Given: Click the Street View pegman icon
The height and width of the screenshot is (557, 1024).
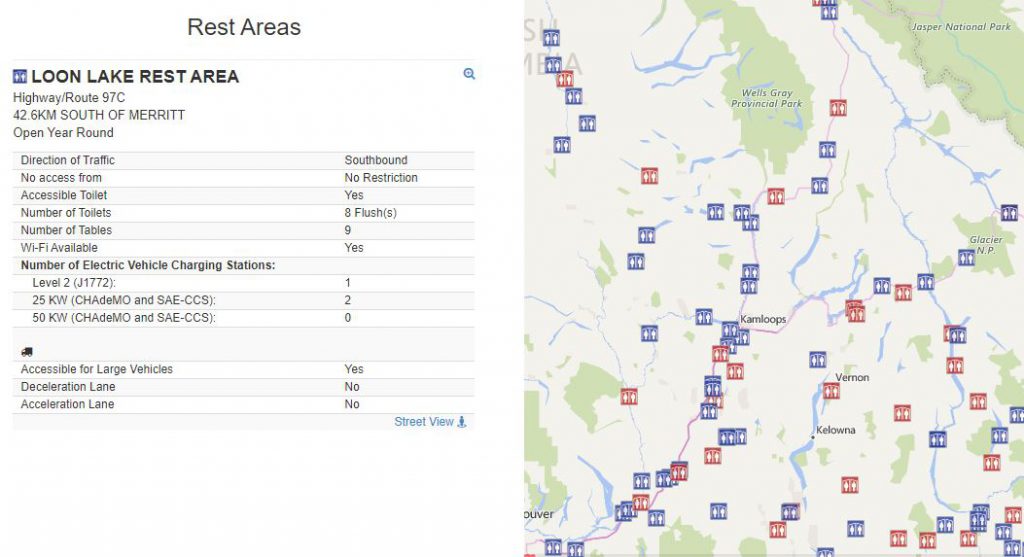Looking at the screenshot, I should pos(462,422).
